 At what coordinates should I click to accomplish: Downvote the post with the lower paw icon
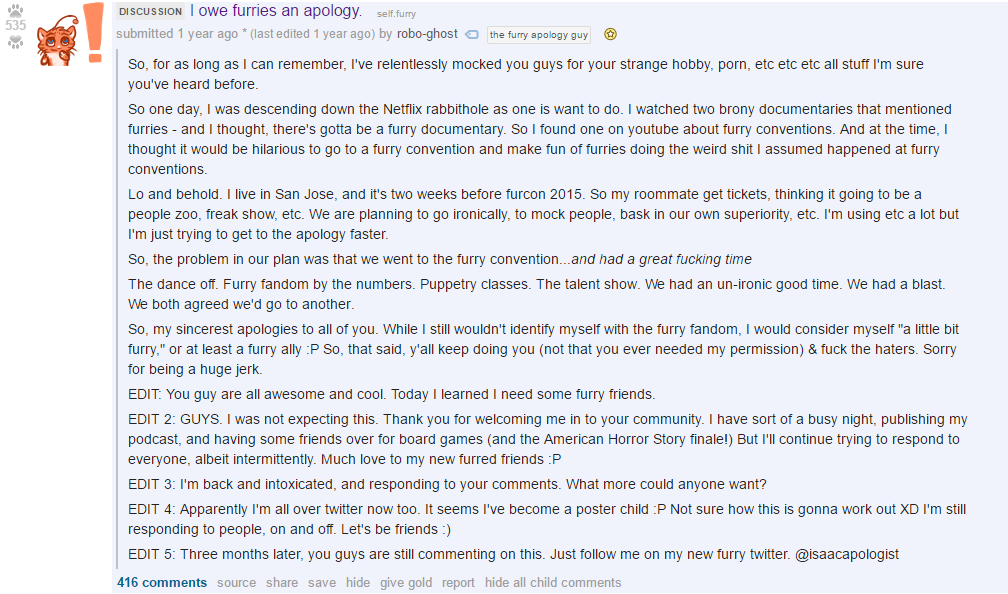pos(15,42)
